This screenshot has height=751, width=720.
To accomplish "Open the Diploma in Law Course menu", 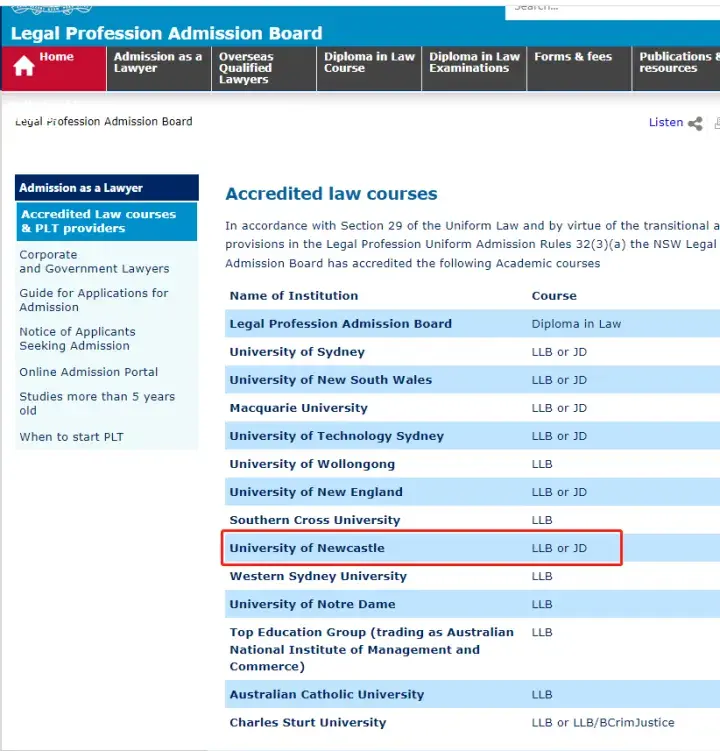I will 369,68.
